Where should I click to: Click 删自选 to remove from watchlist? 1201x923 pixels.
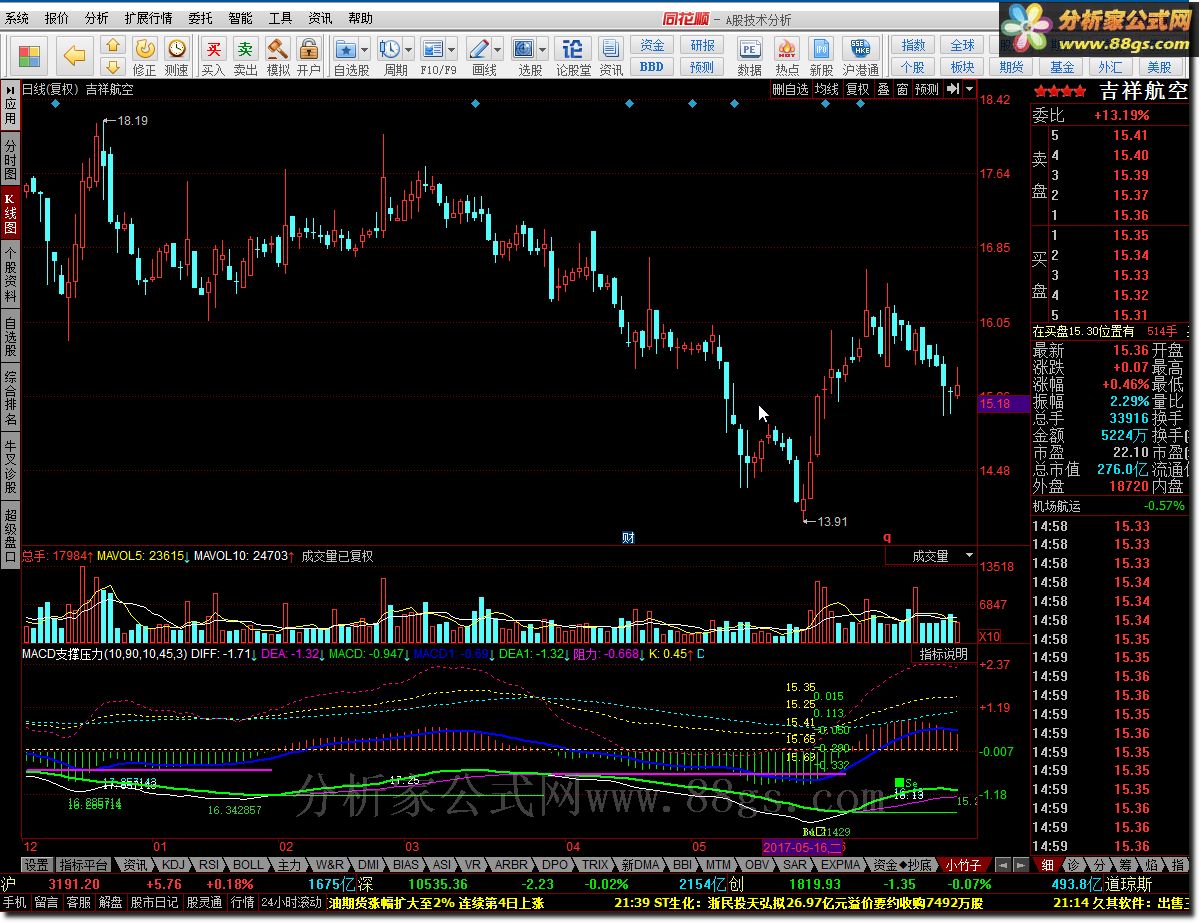tap(790, 89)
